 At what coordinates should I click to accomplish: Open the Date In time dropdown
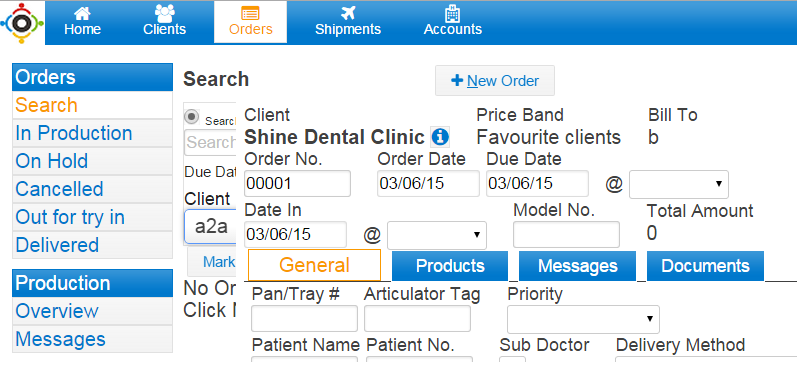437,235
